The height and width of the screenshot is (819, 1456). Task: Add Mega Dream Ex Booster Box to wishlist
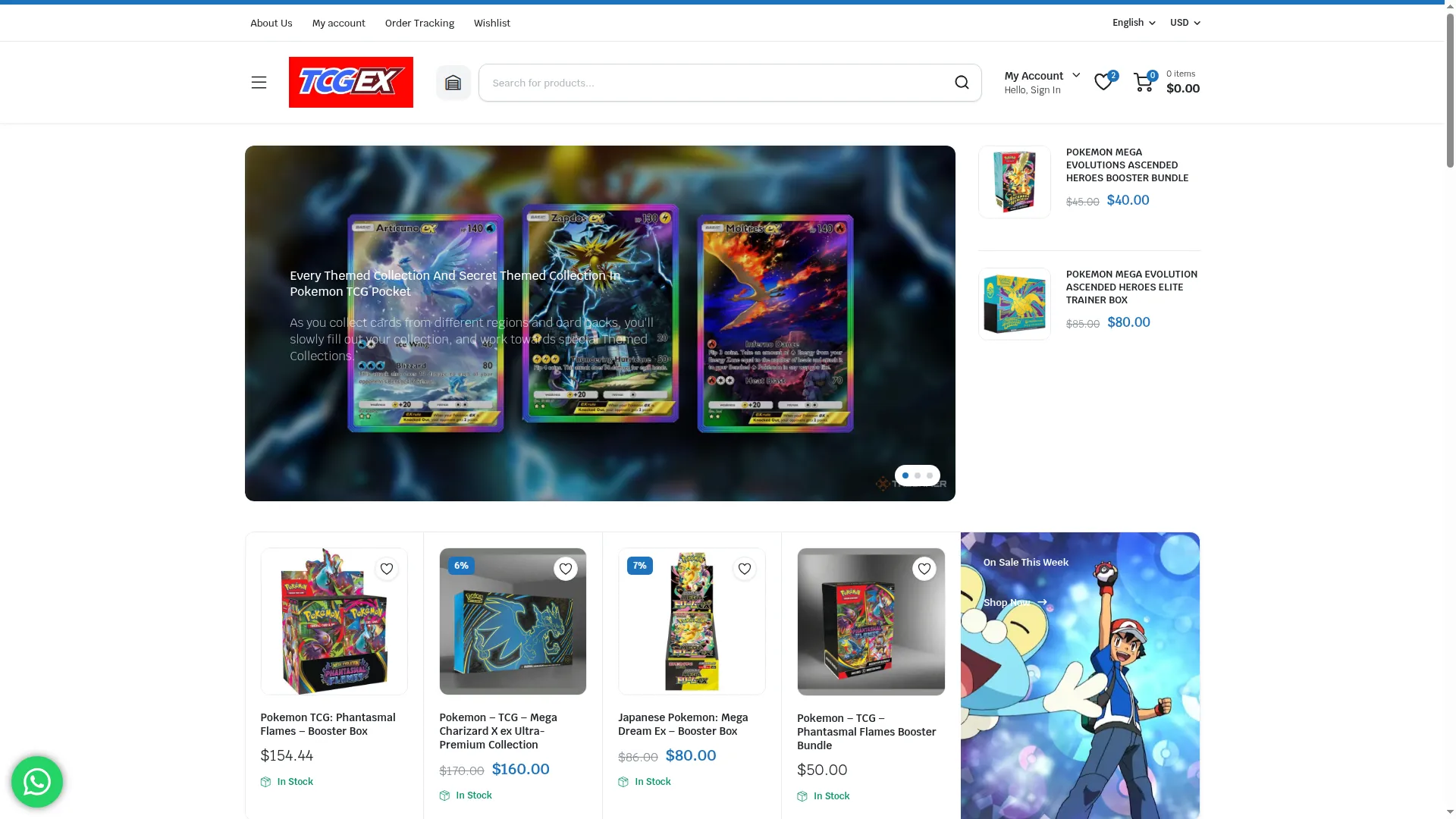tap(745, 569)
